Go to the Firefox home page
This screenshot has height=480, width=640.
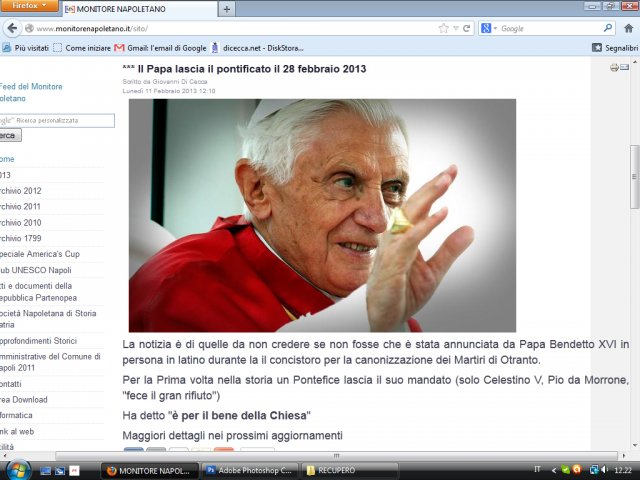629,28
